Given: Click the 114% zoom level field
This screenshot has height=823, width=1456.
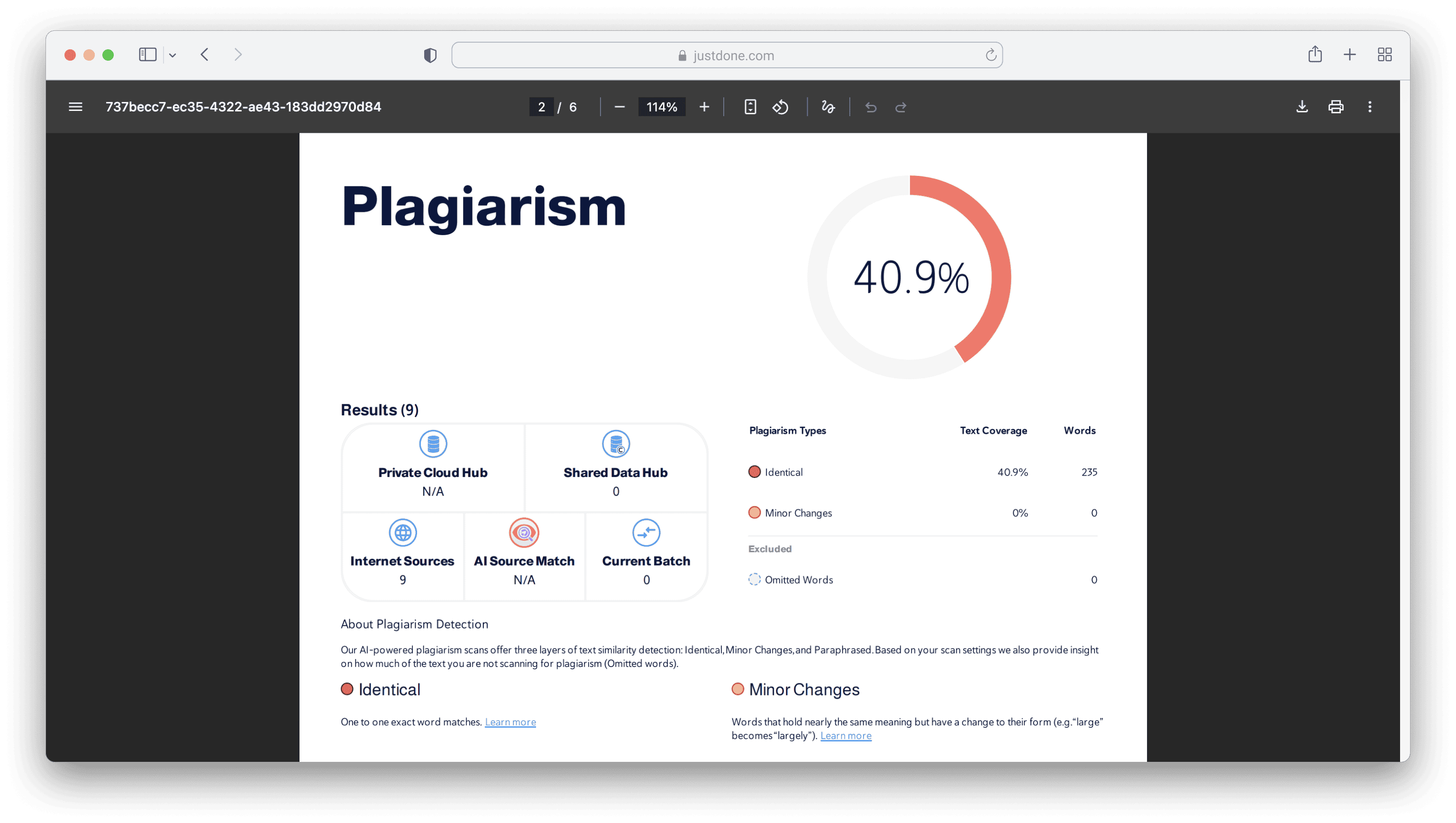Looking at the screenshot, I should 661,107.
